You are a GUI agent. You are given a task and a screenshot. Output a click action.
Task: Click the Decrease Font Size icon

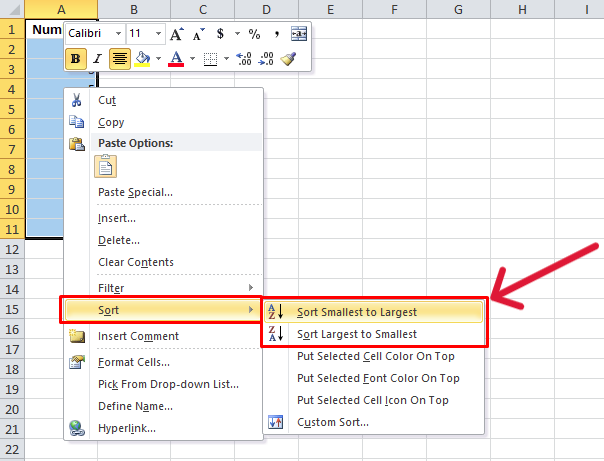pos(197,34)
